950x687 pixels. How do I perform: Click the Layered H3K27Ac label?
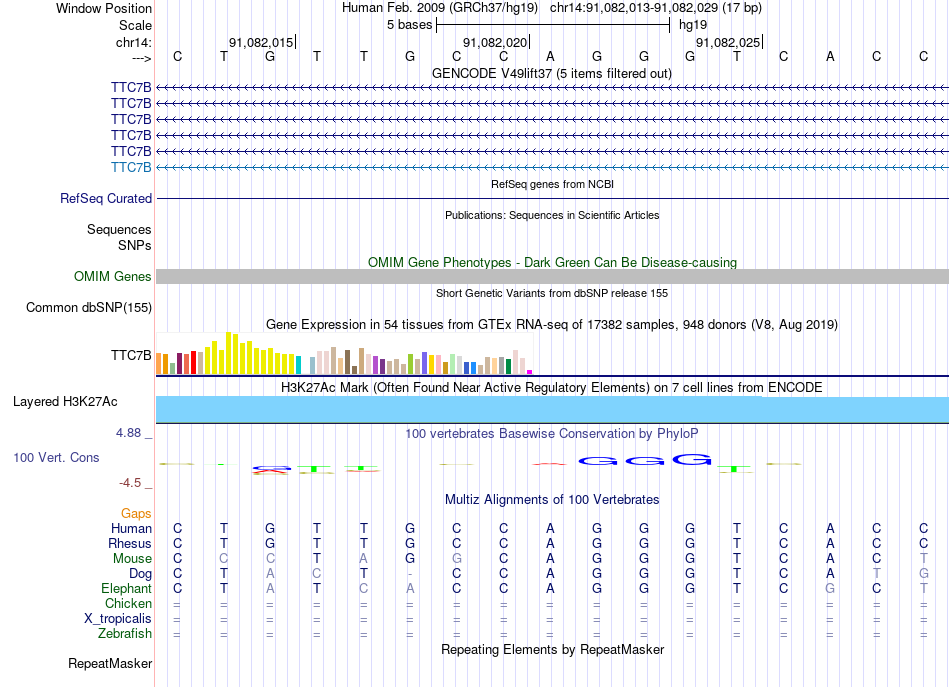65,402
